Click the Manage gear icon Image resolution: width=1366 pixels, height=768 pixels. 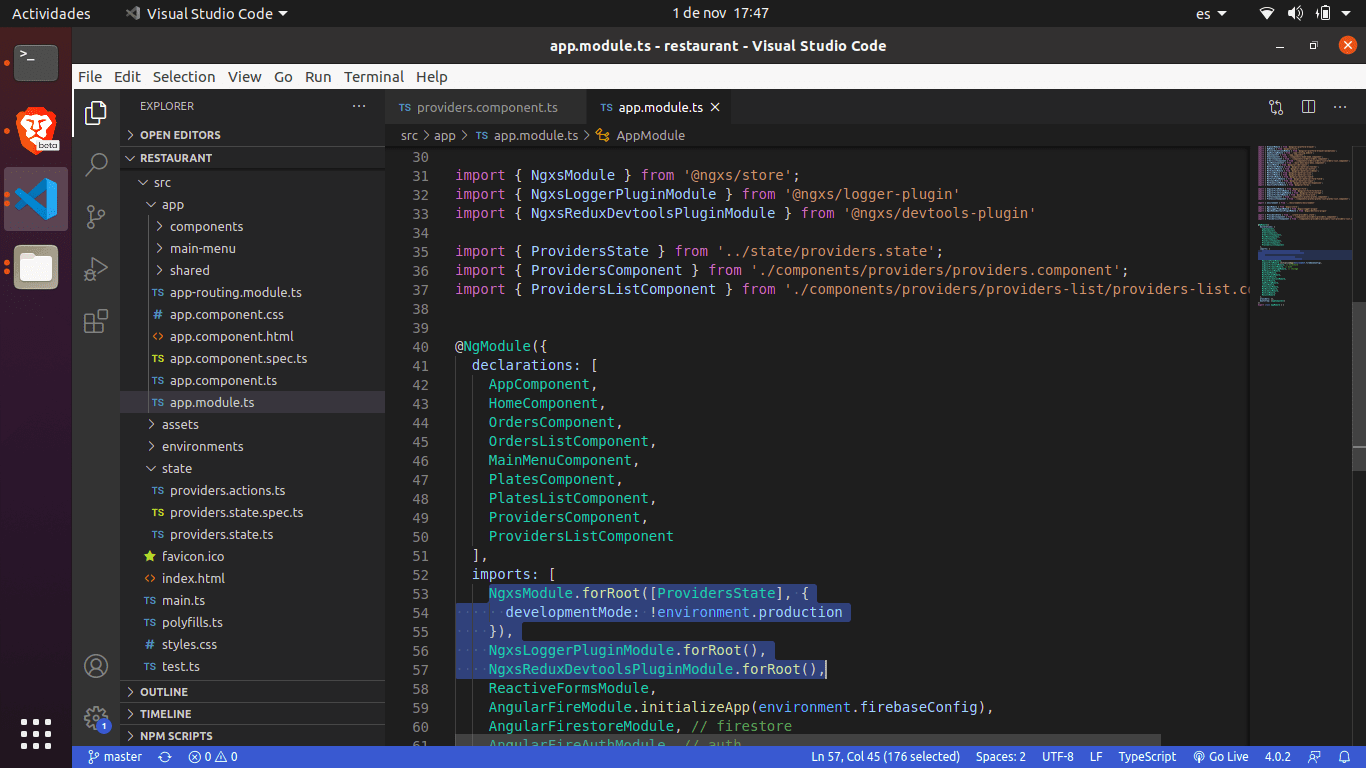pyautogui.click(x=96, y=718)
